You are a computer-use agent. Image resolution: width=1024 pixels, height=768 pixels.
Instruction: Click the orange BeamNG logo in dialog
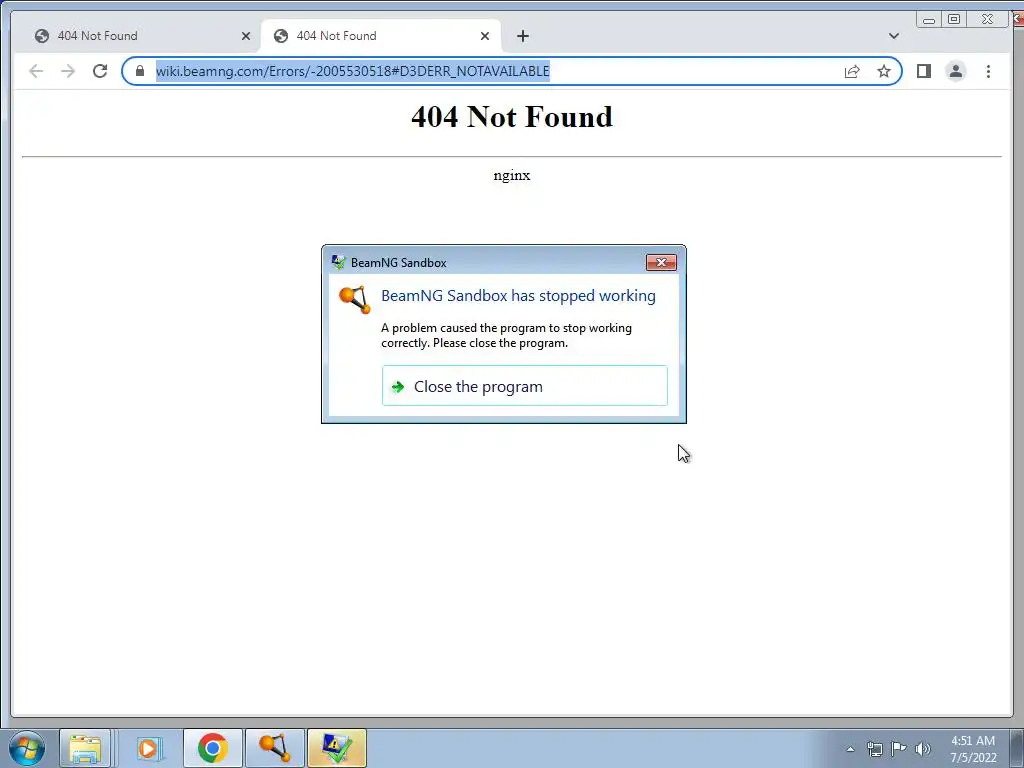(x=355, y=299)
